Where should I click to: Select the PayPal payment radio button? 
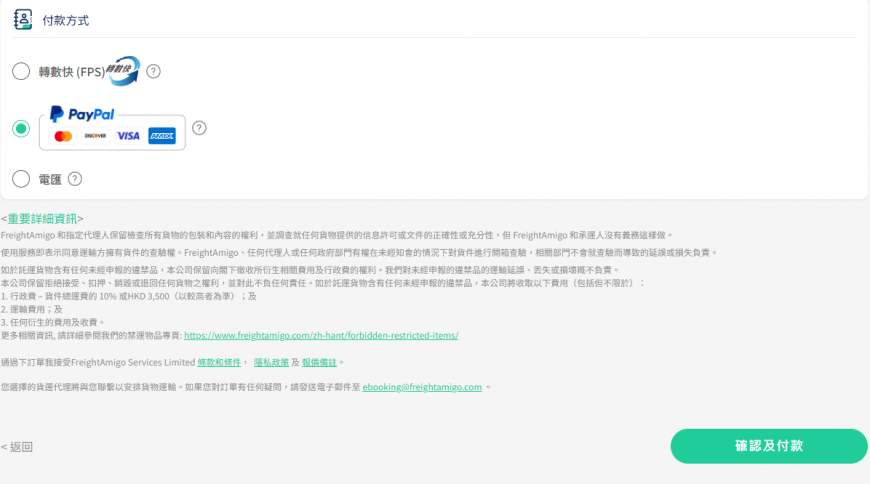point(21,129)
